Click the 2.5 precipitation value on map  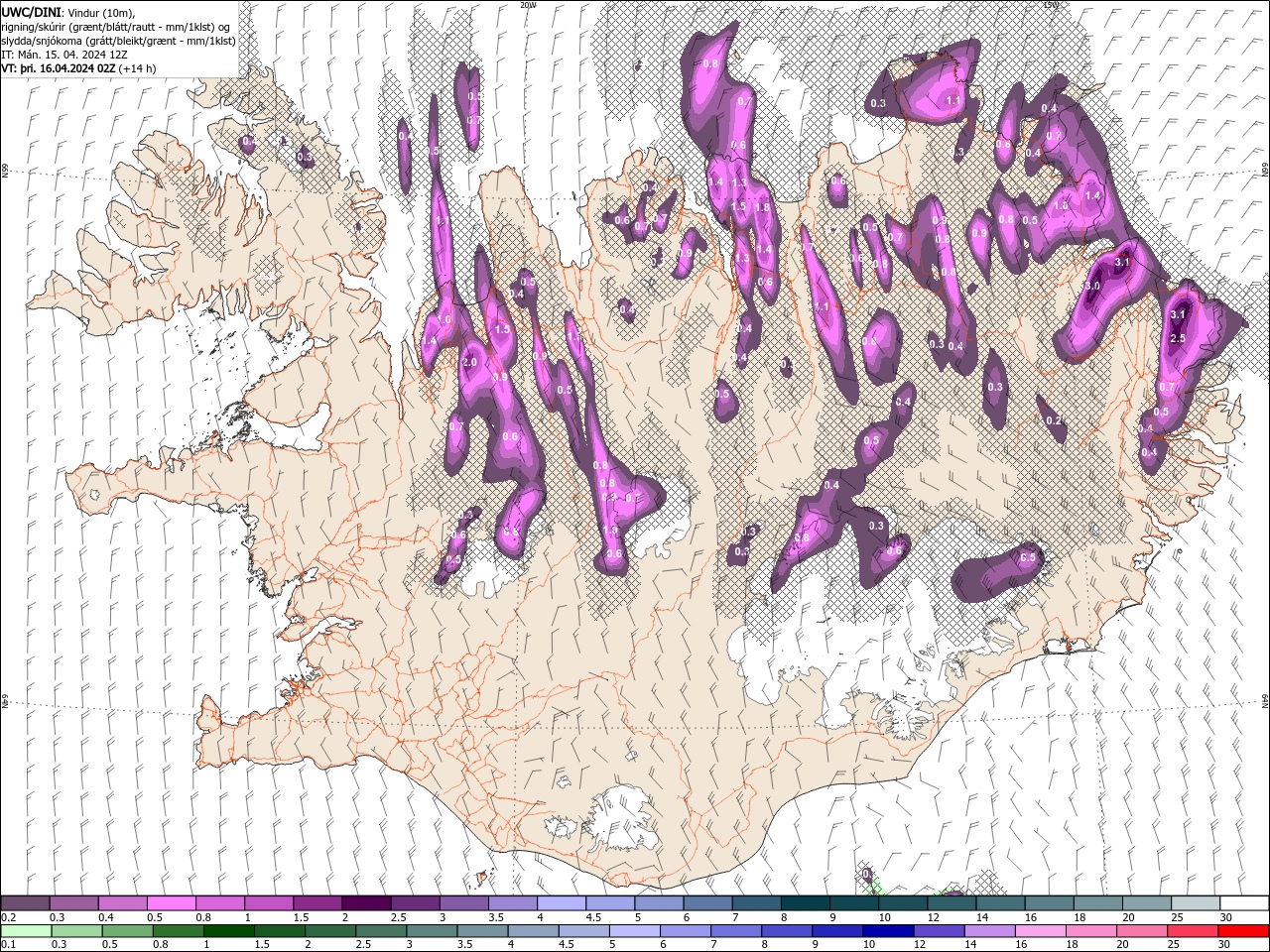(1179, 338)
